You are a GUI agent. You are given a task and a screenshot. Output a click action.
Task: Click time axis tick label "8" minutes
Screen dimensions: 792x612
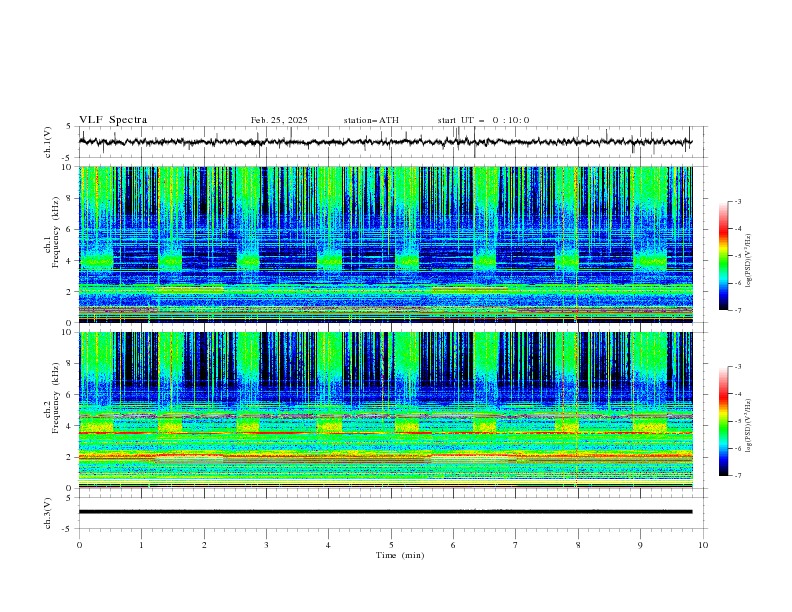578,545
